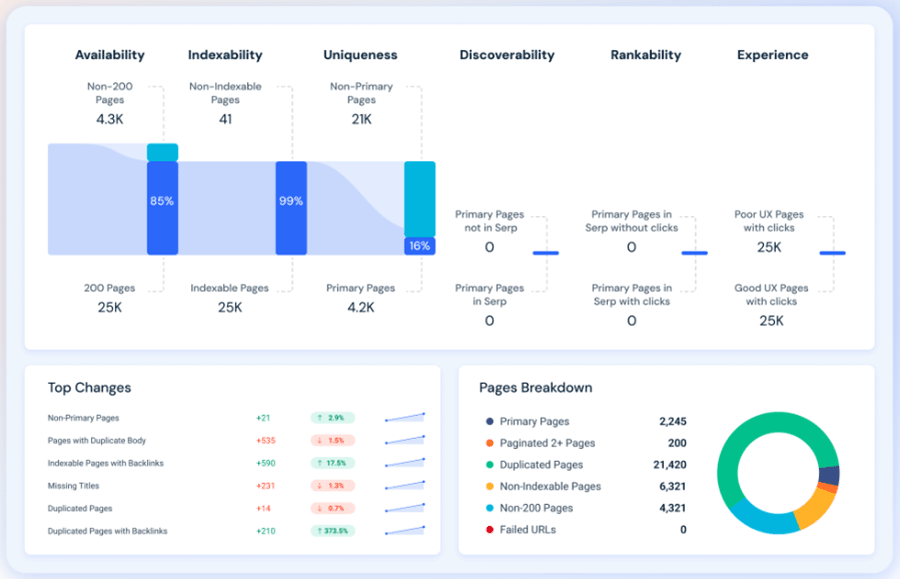Click the blue indicator line under Discoverability
The width and height of the screenshot is (900, 579).
tap(545, 253)
